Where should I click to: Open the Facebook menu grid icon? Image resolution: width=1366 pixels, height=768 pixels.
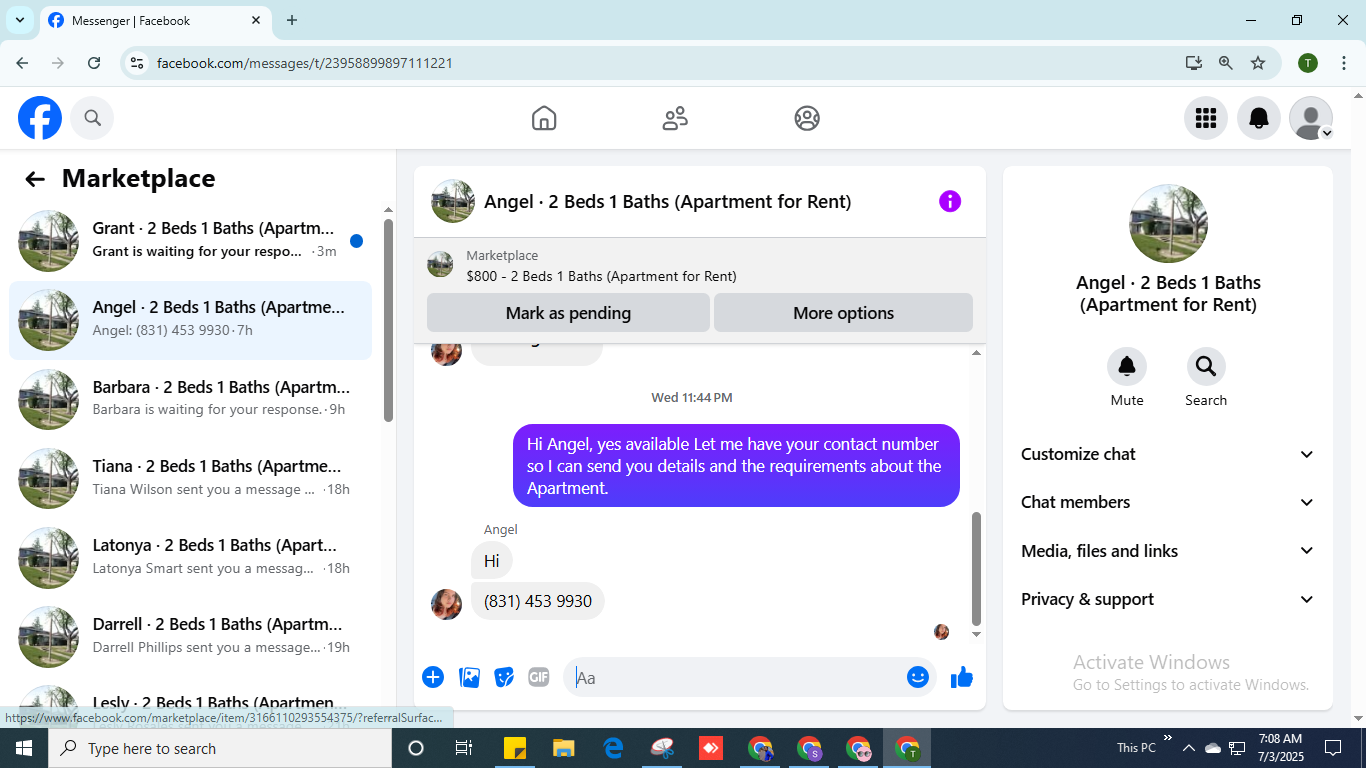pyautogui.click(x=1206, y=118)
